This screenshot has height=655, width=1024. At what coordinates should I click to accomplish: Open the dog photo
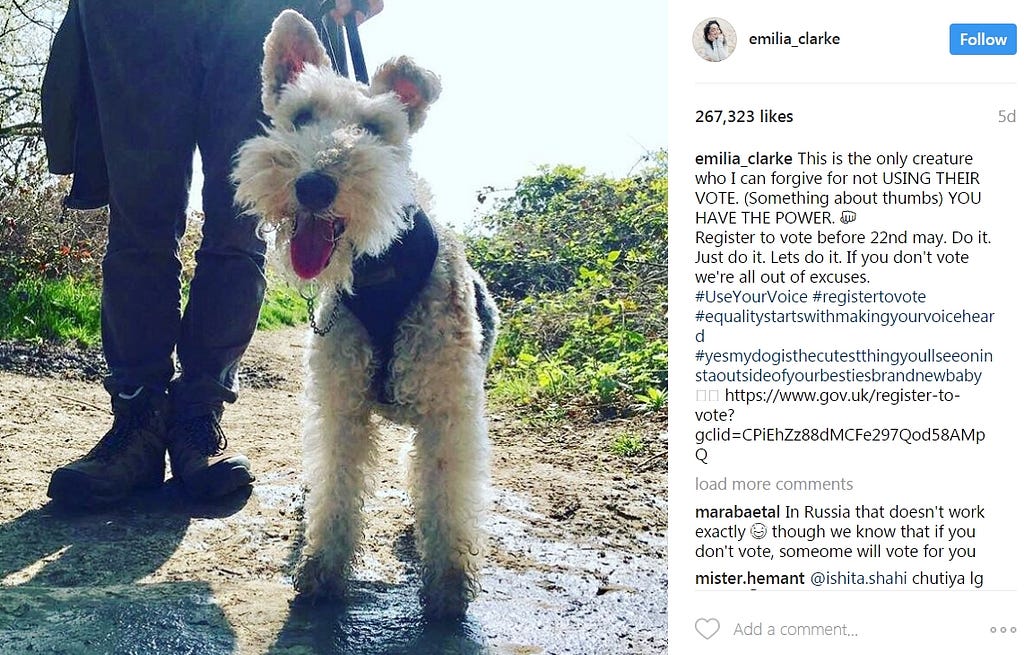click(x=334, y=327)
